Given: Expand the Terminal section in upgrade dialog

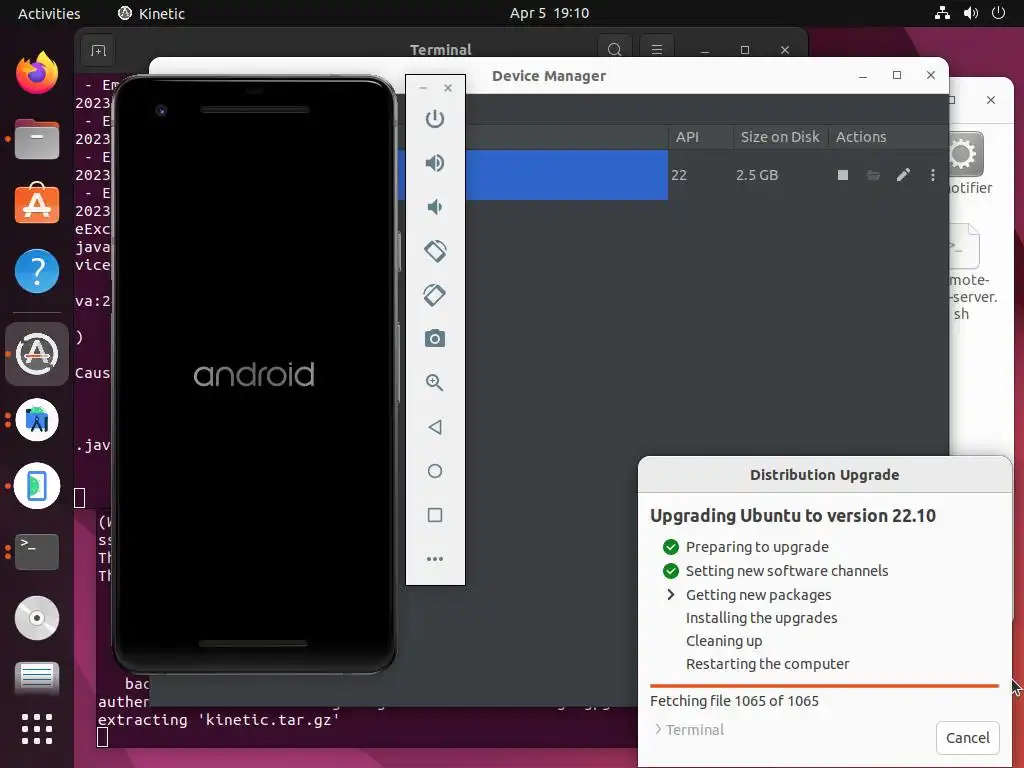Looking at the screenshot, I should (x=690, y=729).
